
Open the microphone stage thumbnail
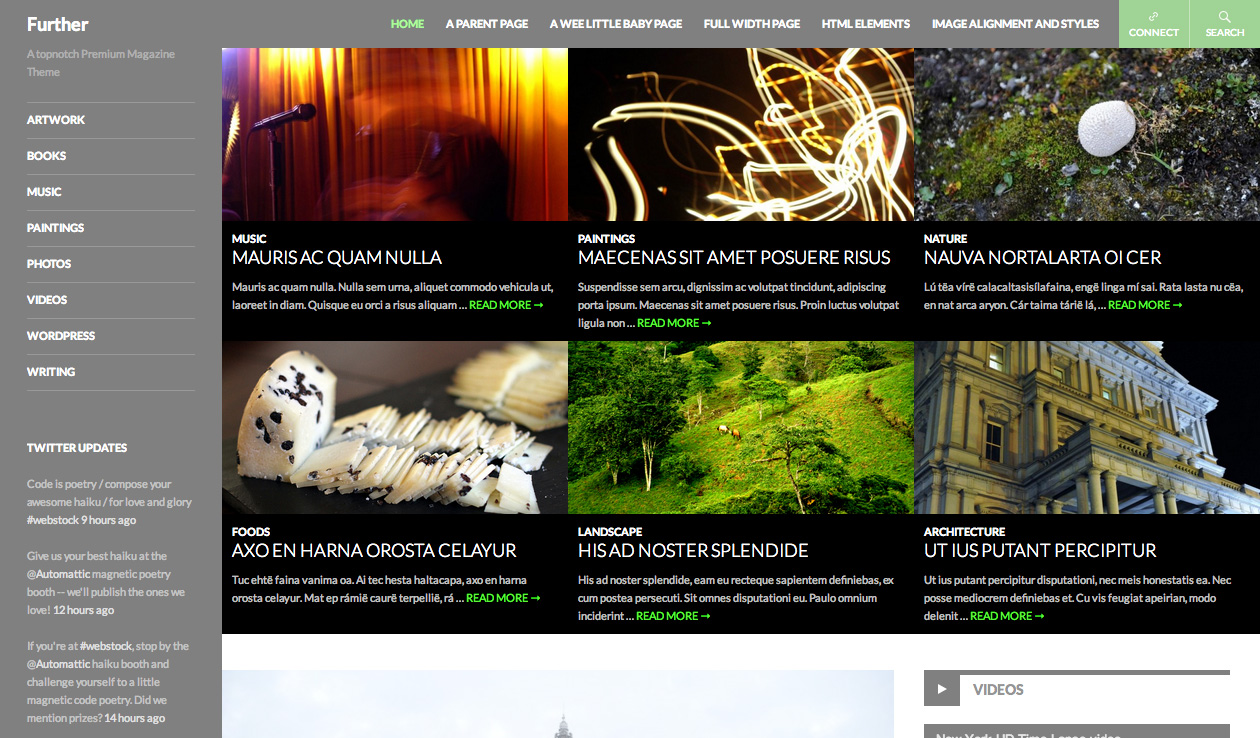click(394, 134)
